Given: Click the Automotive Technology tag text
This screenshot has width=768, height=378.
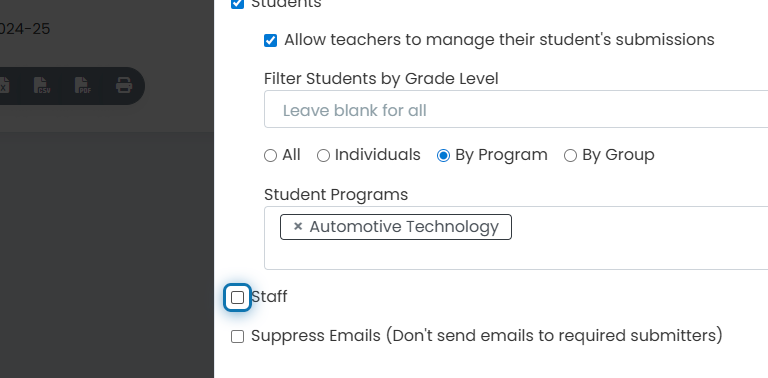Looking at the screenshot, I should coord(404,227).
